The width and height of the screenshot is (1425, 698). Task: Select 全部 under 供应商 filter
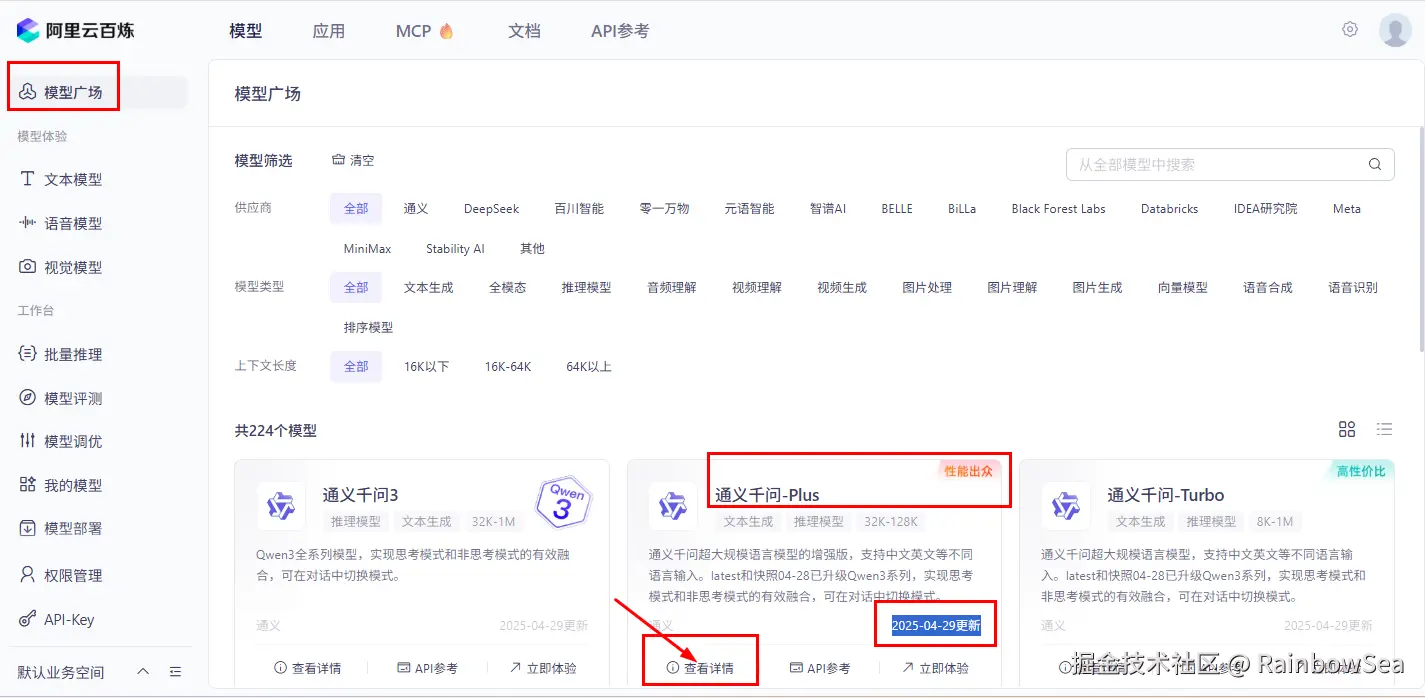click(x=356, y=208)
